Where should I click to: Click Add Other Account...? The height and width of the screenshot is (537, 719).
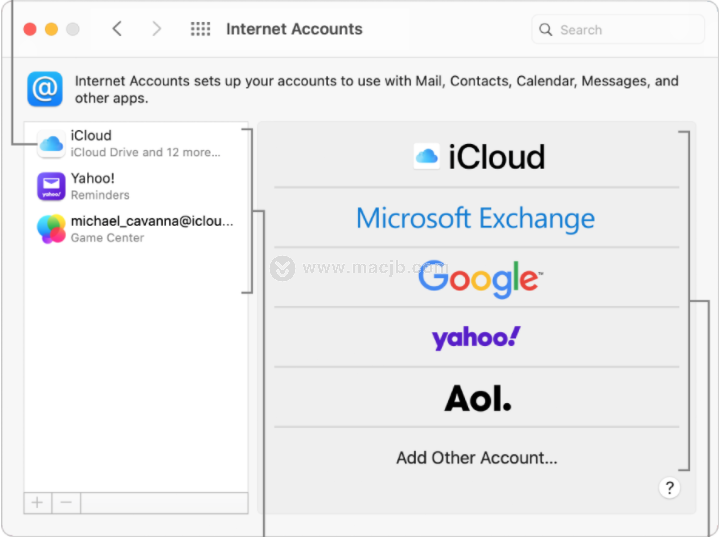click(x=476, y=458)
